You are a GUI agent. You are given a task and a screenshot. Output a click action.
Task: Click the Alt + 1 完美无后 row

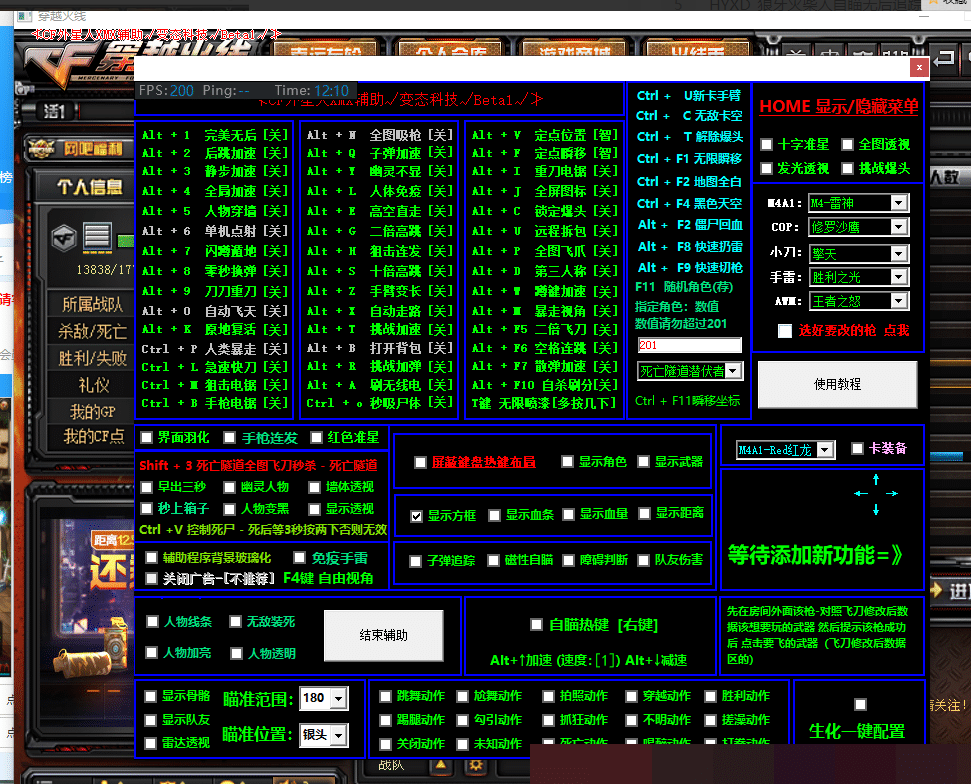click(x=215, y=135)
